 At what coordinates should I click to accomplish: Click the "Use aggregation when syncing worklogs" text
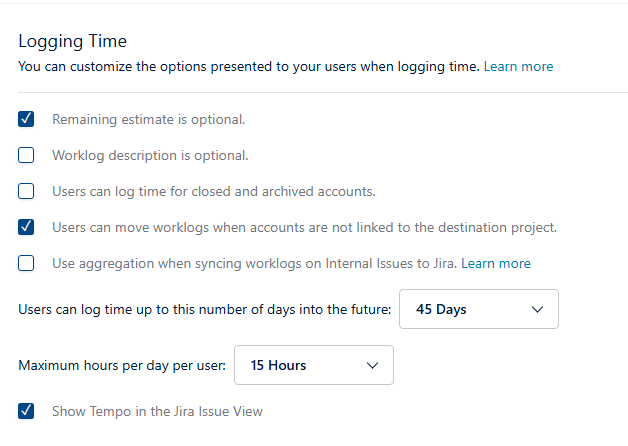[x=254, y=263]
